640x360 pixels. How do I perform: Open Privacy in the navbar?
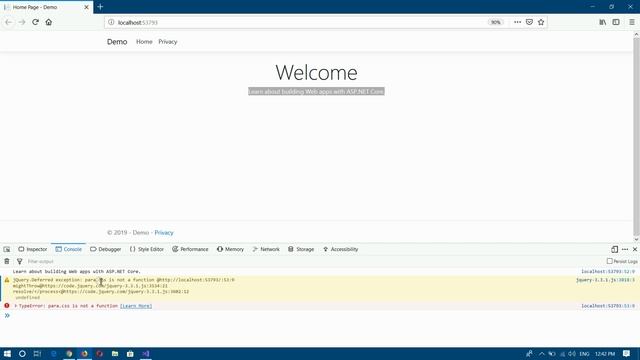pyautogui.click(x=168, y=42)
